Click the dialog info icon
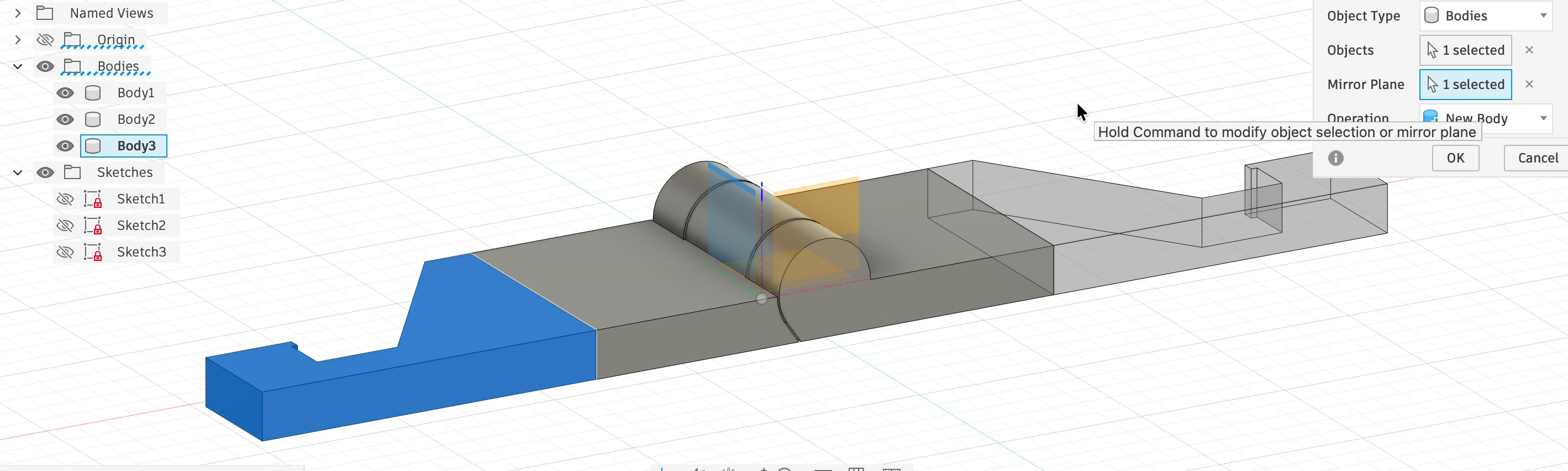1568x471 pixels. (x=1335, y=159)
